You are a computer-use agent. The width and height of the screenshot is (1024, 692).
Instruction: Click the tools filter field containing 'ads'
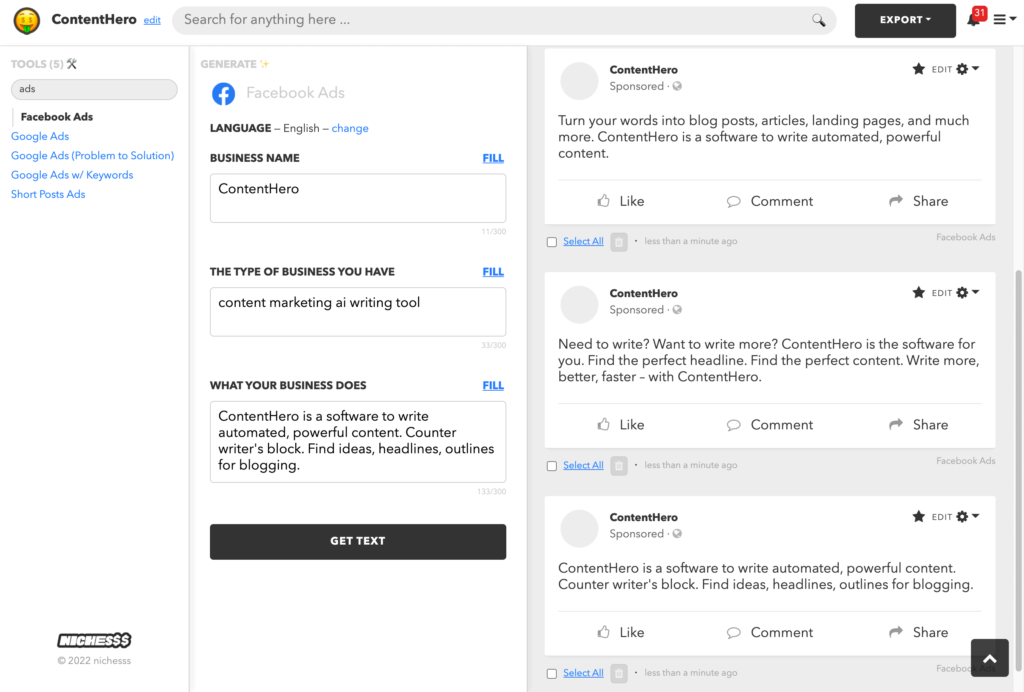(x=94, y=89)
